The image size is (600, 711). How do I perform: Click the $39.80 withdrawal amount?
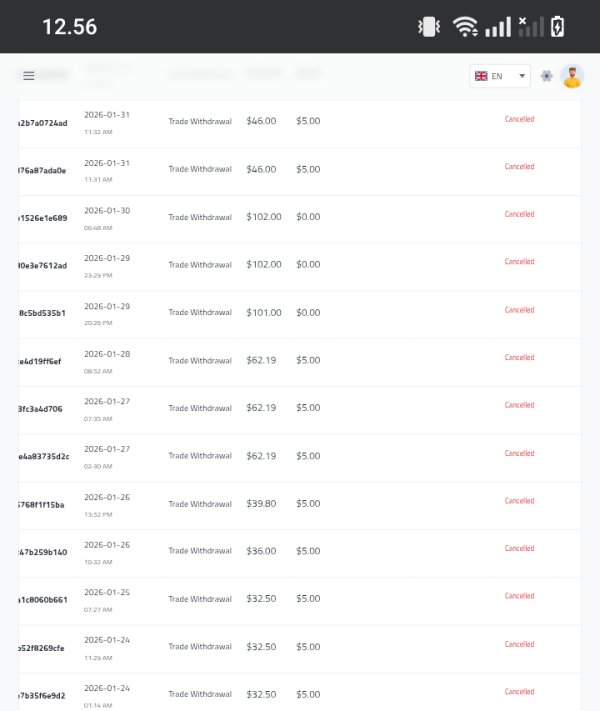261,504
